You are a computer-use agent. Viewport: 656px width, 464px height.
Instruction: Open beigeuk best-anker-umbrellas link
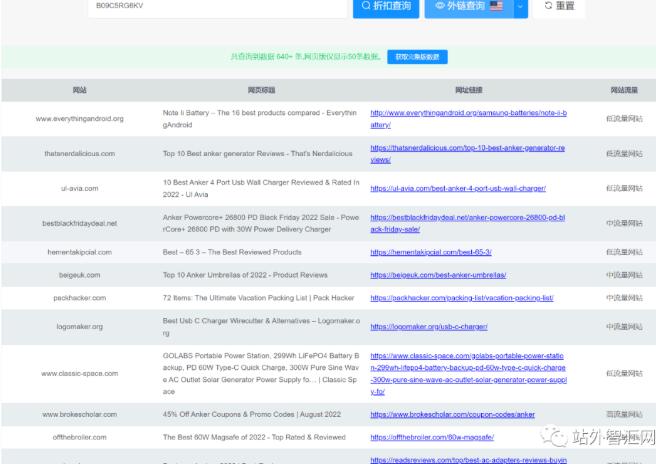[438, 275]
